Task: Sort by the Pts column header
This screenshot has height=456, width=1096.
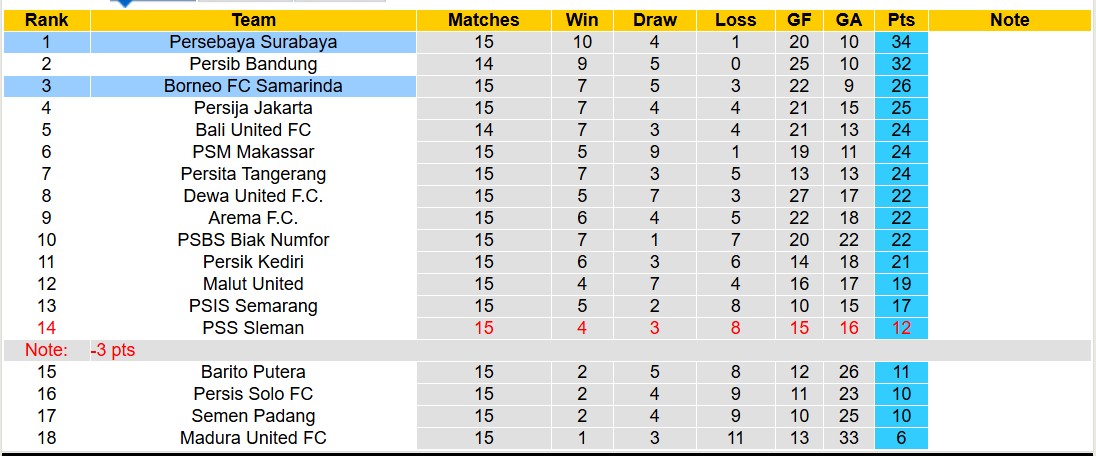Action: tap(900, 20)
